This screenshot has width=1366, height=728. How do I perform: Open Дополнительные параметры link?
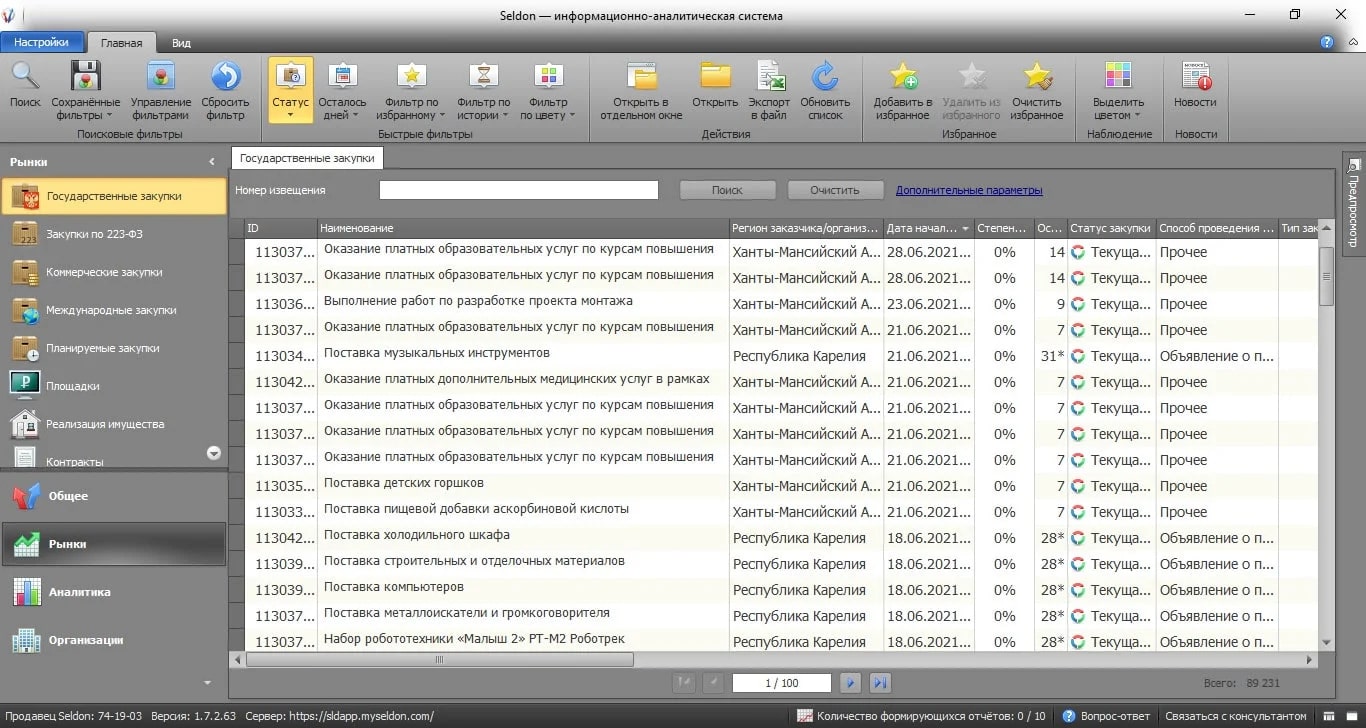click(969, 190)
